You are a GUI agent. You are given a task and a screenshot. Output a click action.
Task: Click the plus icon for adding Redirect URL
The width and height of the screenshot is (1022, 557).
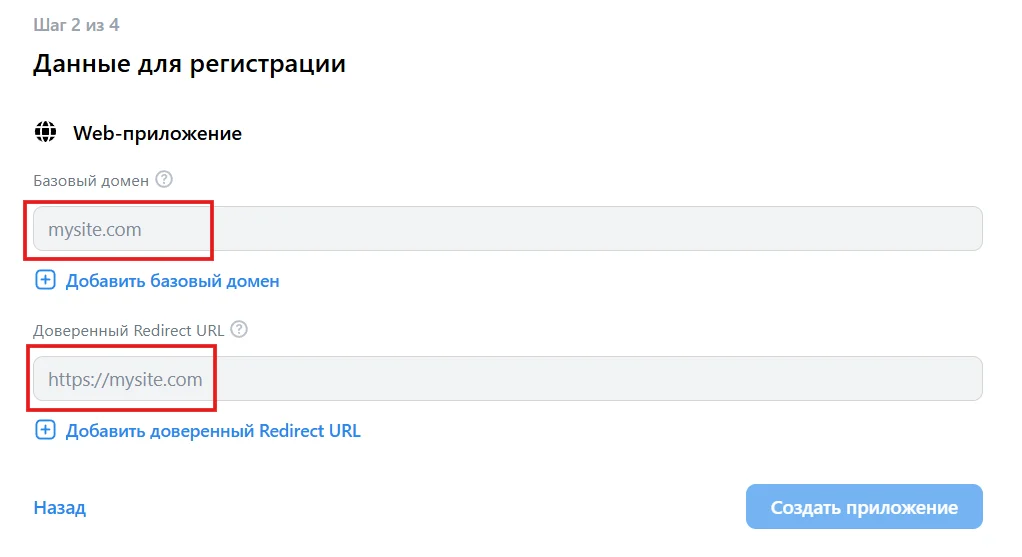45,431
